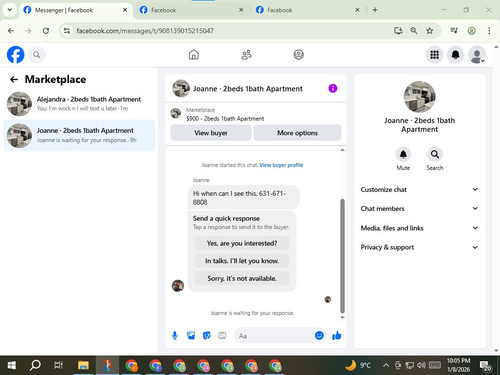This screenshot has height=375, width=500.
Task: Send quick response In talks. I'll let you know.
Action: click(242, 261)
